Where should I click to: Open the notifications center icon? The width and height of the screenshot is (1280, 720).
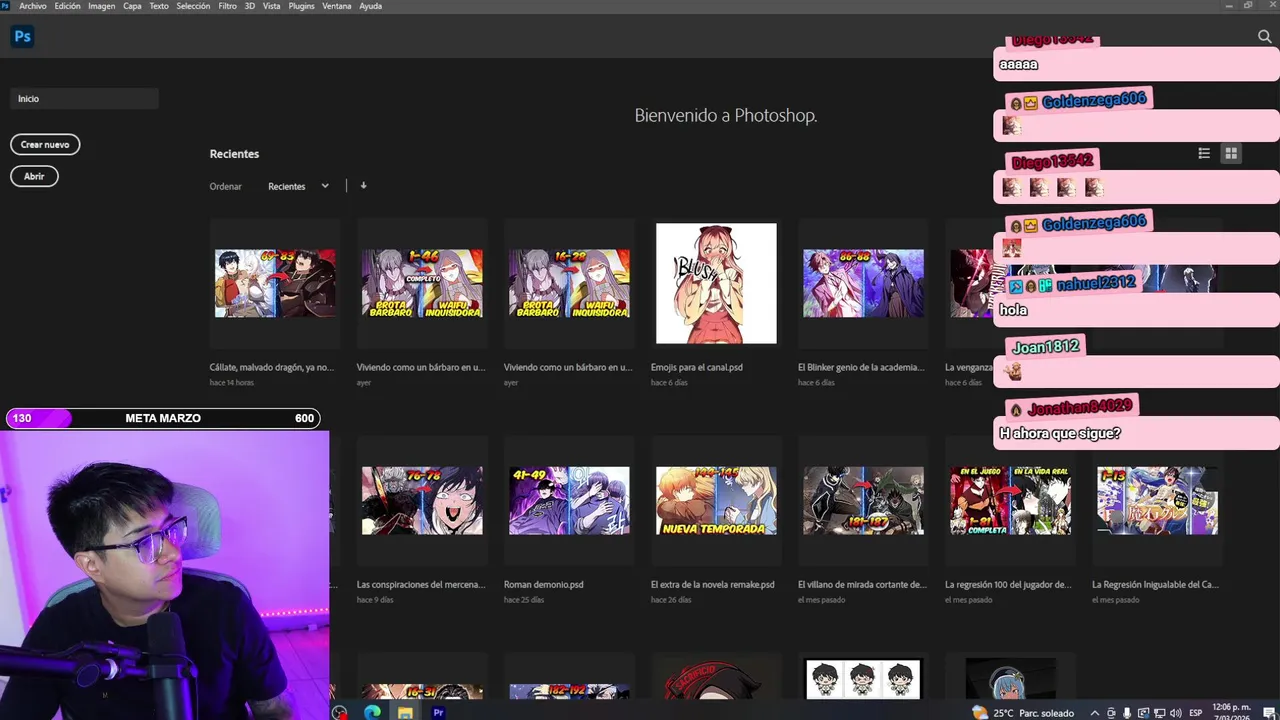(x=1268, y=713)
